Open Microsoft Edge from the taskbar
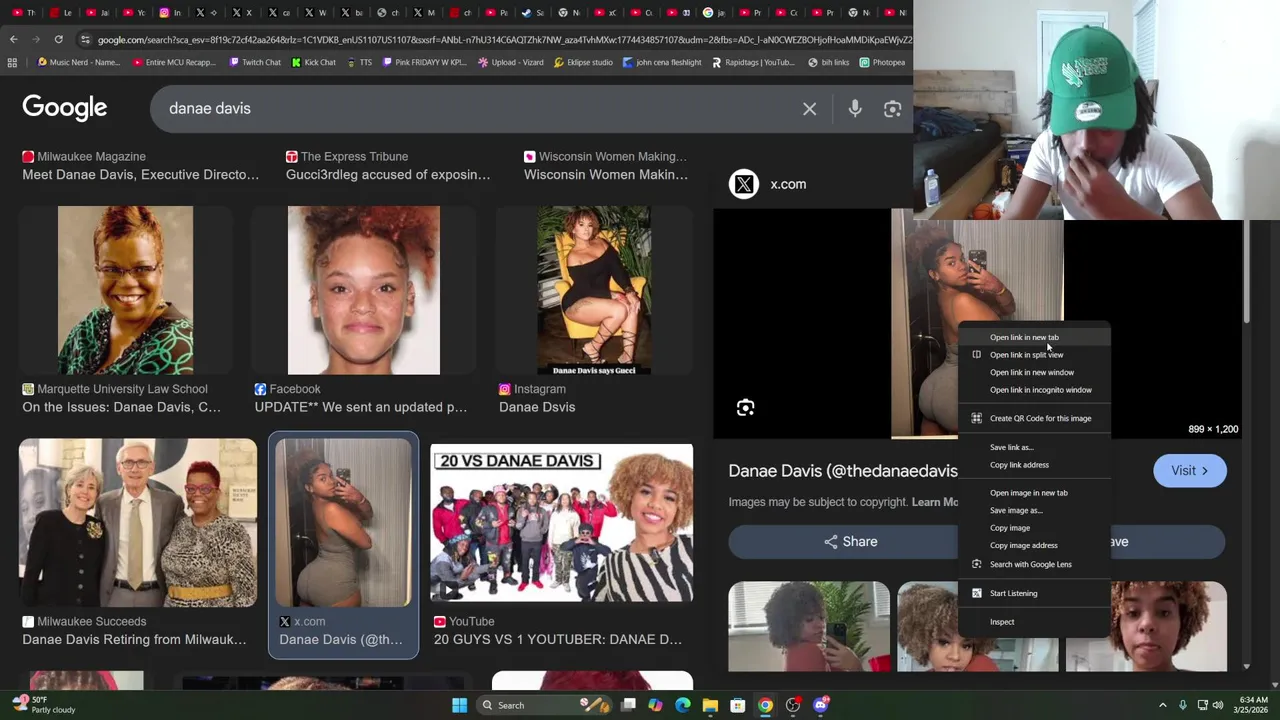The image size is (1280, 720). pos(682,705)
